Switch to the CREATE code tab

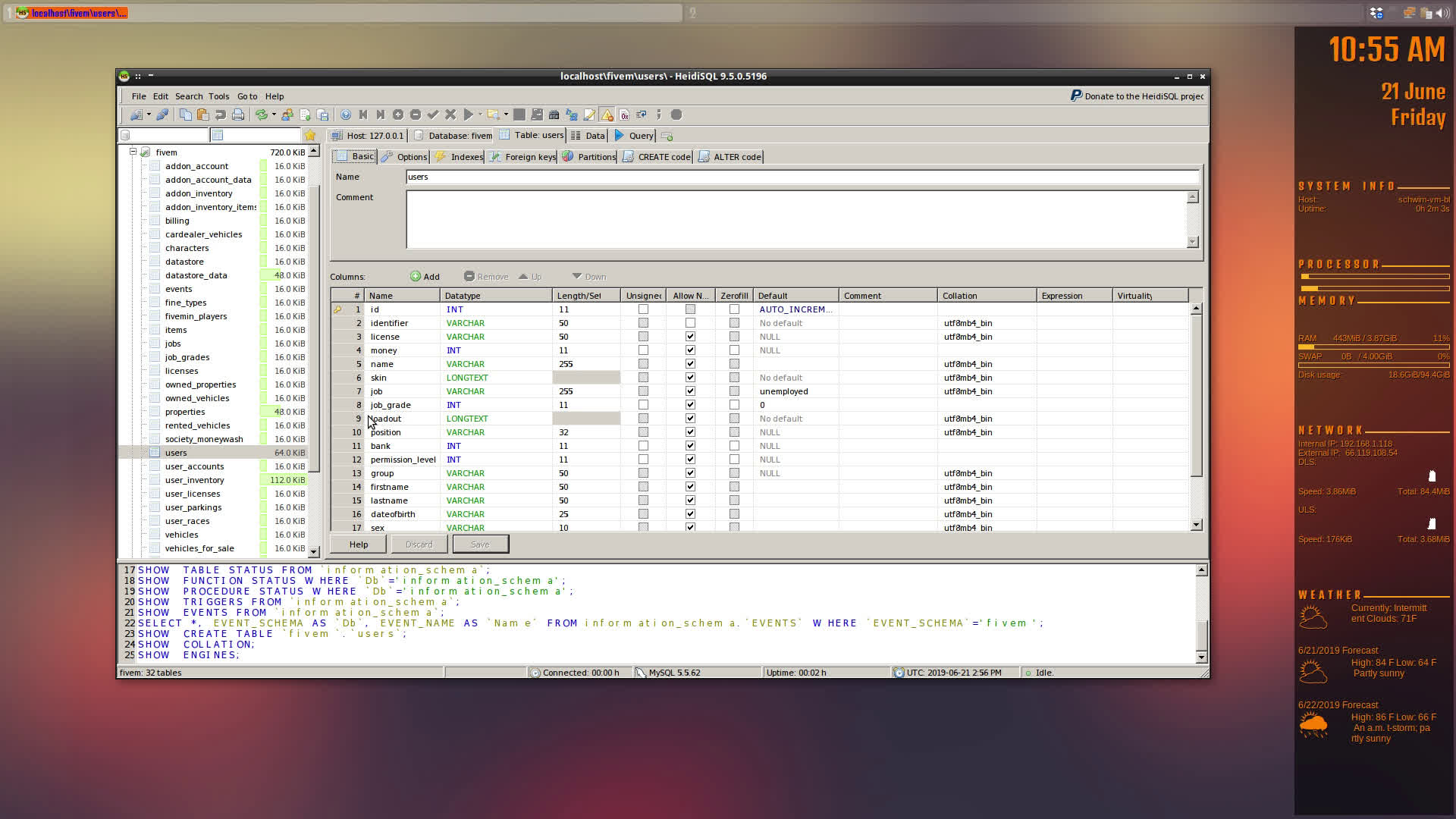(x=657, y=157)
